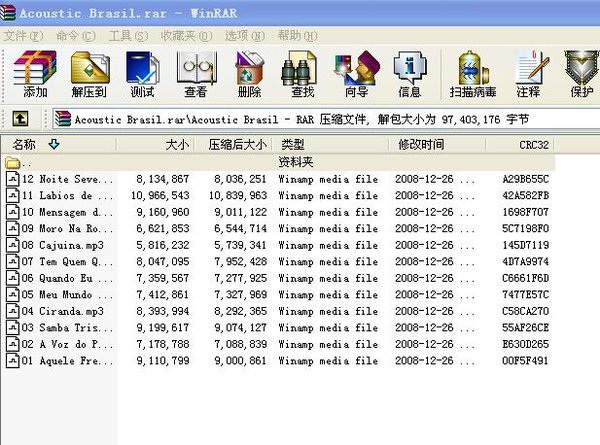Viewport: 600px width, 445px height.
Task: Click CRC value C58CA270
Action: click(525, 311)
